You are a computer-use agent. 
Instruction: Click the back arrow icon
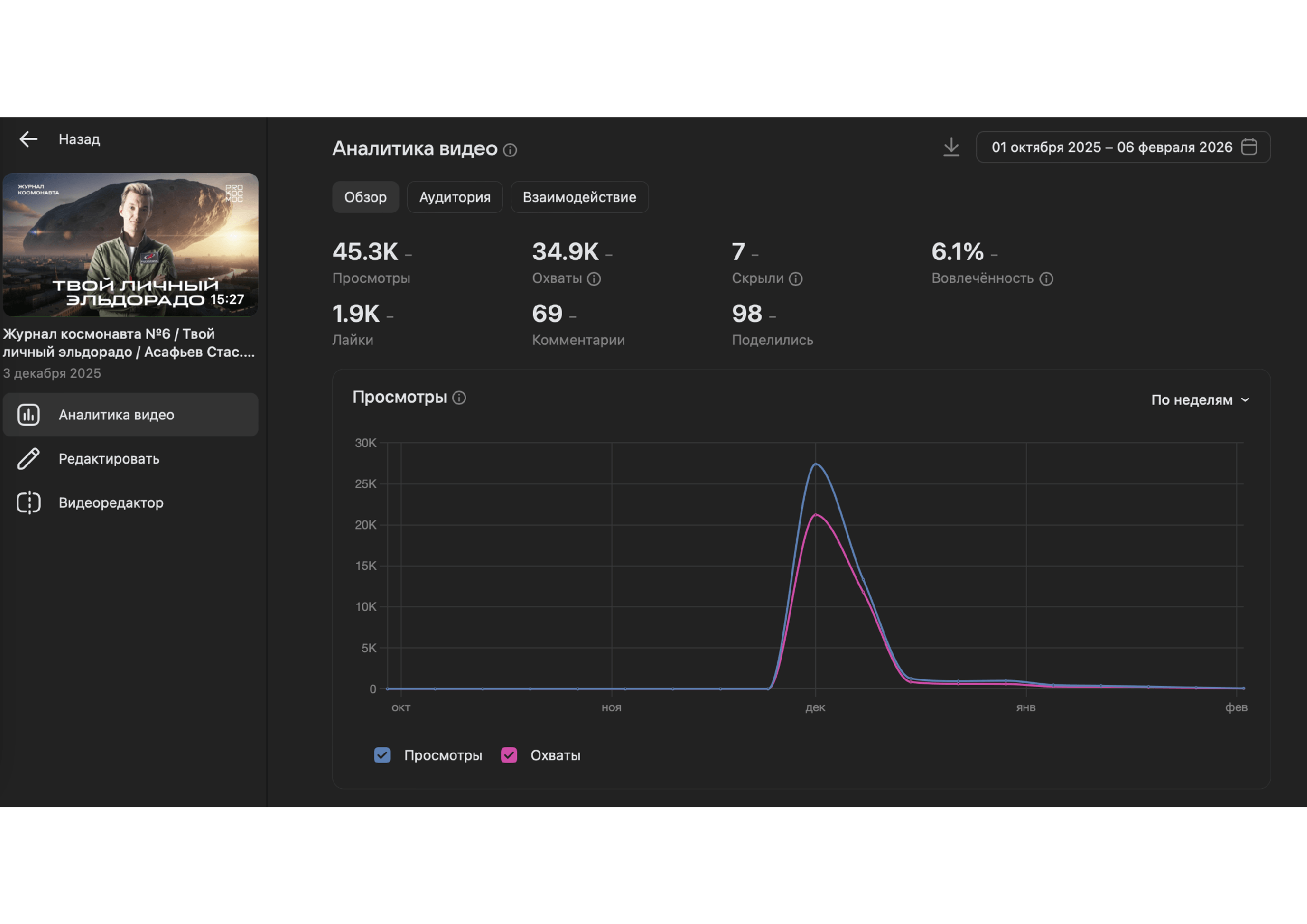click(28, 139)
